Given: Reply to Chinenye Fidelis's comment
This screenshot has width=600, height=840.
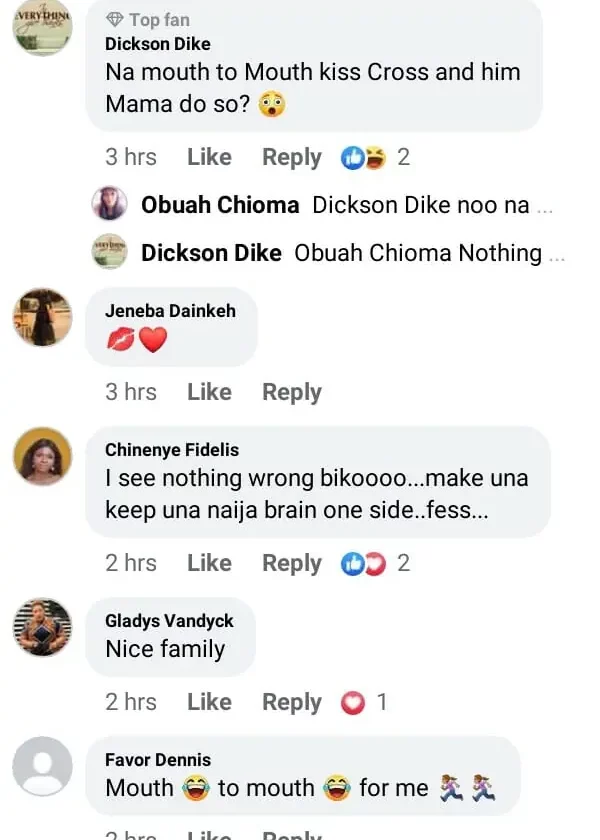Looking at the screenshot, I should tap(291, 563).
